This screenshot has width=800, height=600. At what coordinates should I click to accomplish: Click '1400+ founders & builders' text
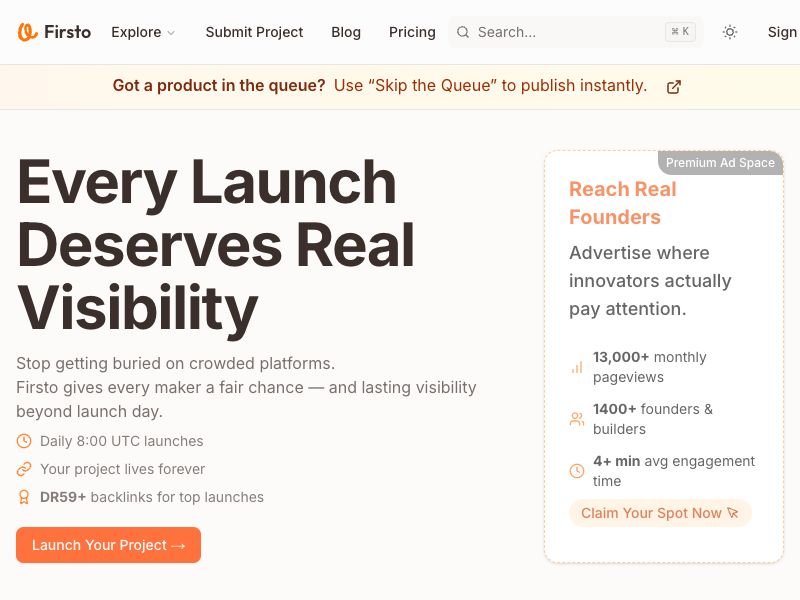click(653, 419)
